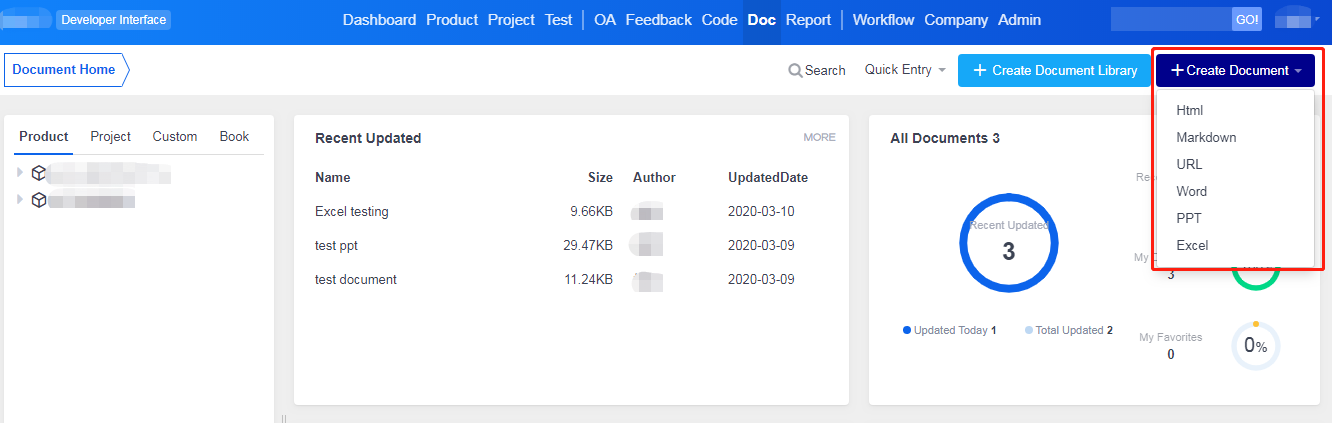Click MORE link in Recent Updated
1332x423 pixels.
coord(819,137)
